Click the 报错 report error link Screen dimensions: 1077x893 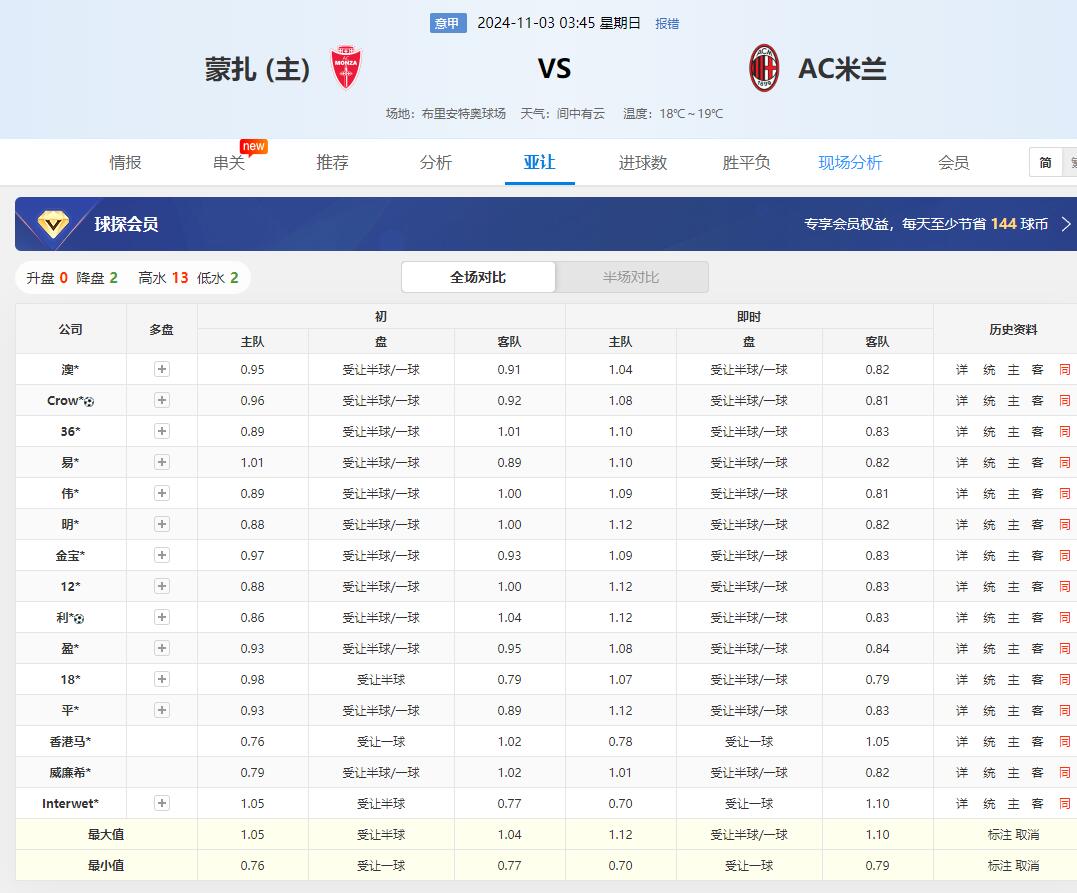666,23
